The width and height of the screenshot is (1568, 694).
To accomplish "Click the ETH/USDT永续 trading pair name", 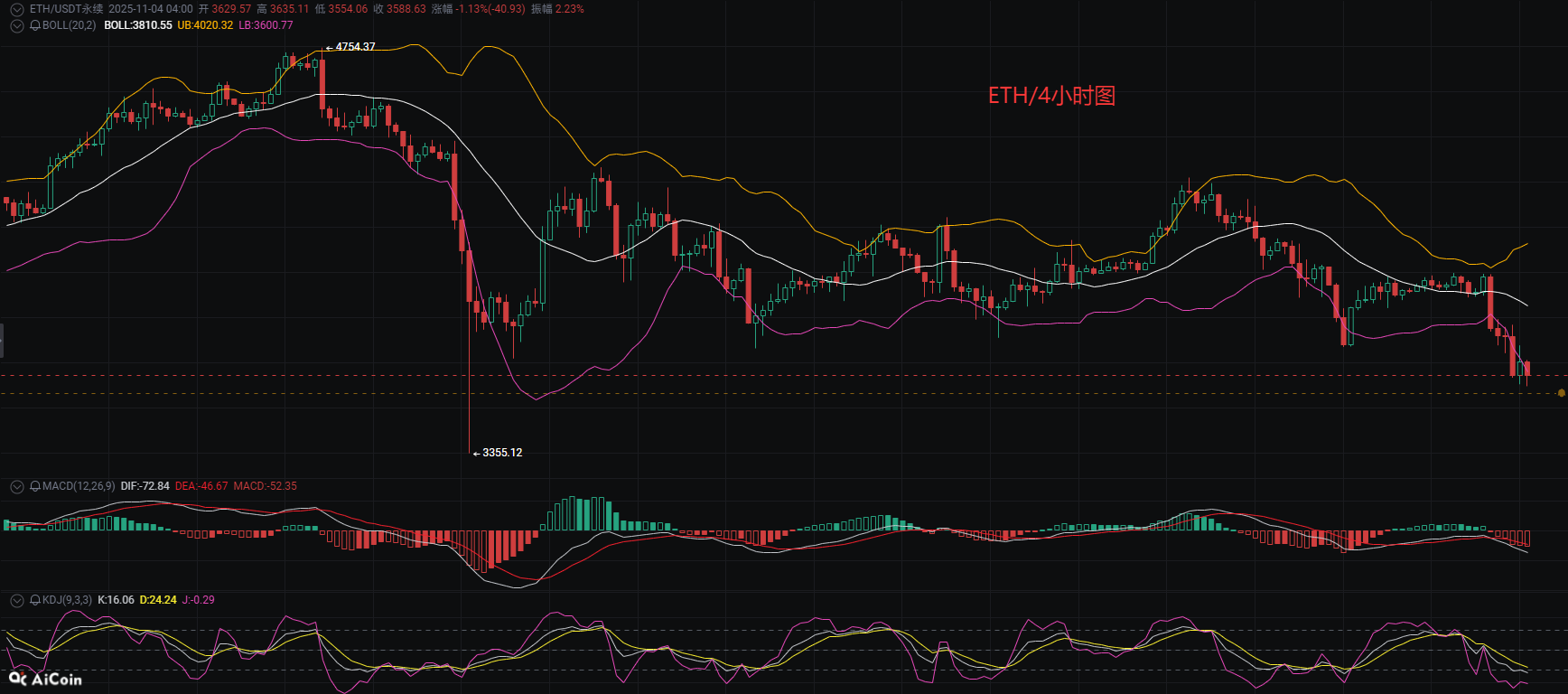I will (66, 9).
